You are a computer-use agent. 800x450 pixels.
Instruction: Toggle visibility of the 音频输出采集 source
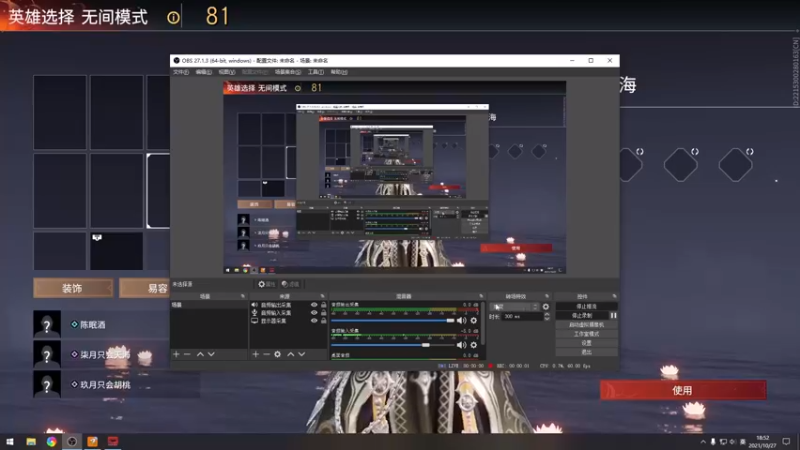pos(314,305)
